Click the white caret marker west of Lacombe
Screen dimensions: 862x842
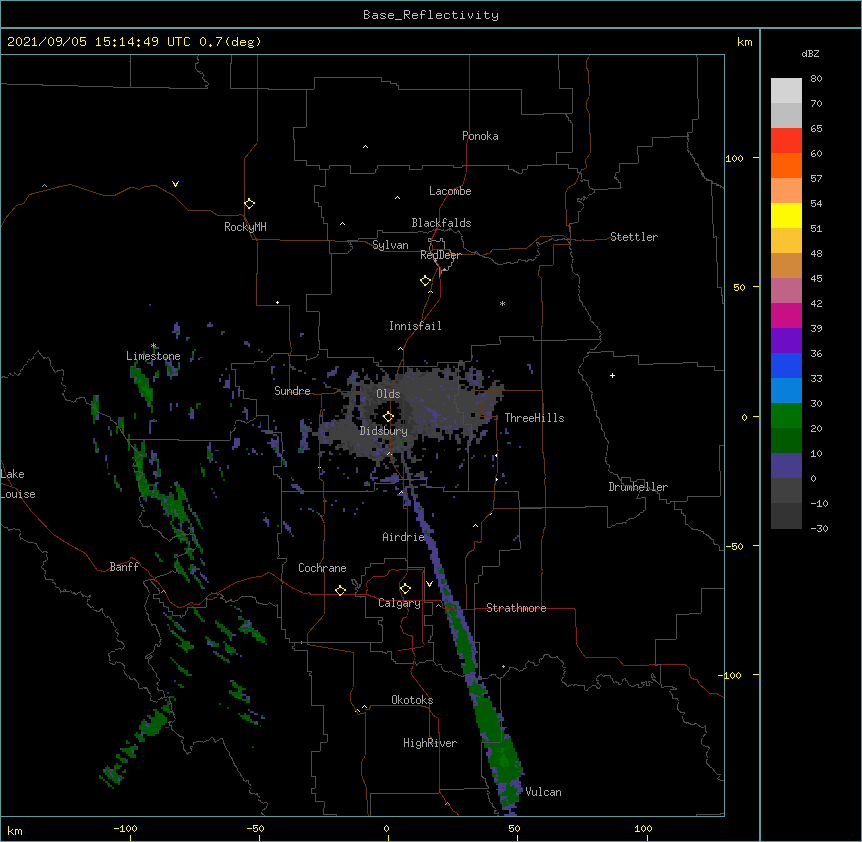pyautogui.click(x=397, y=197)
